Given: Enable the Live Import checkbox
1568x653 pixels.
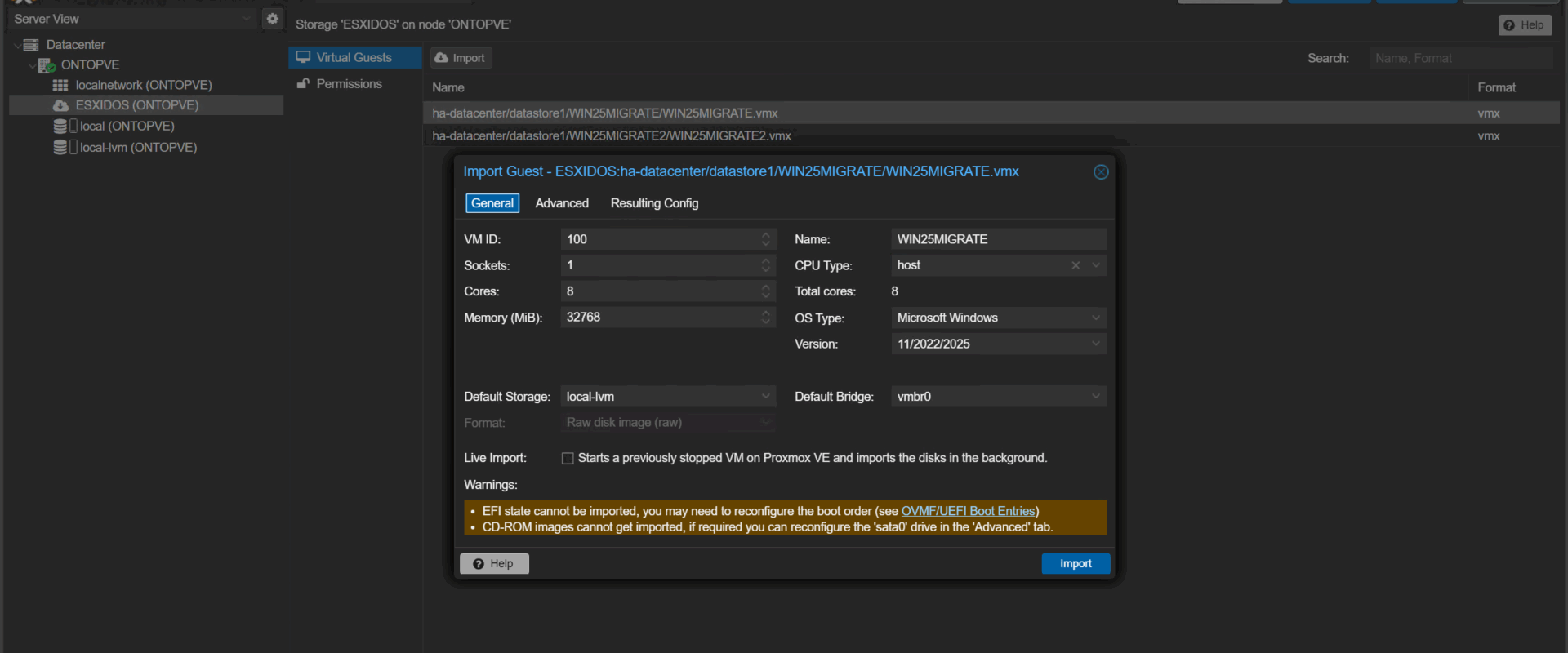Looking at the screenshot, I should 568,459.
